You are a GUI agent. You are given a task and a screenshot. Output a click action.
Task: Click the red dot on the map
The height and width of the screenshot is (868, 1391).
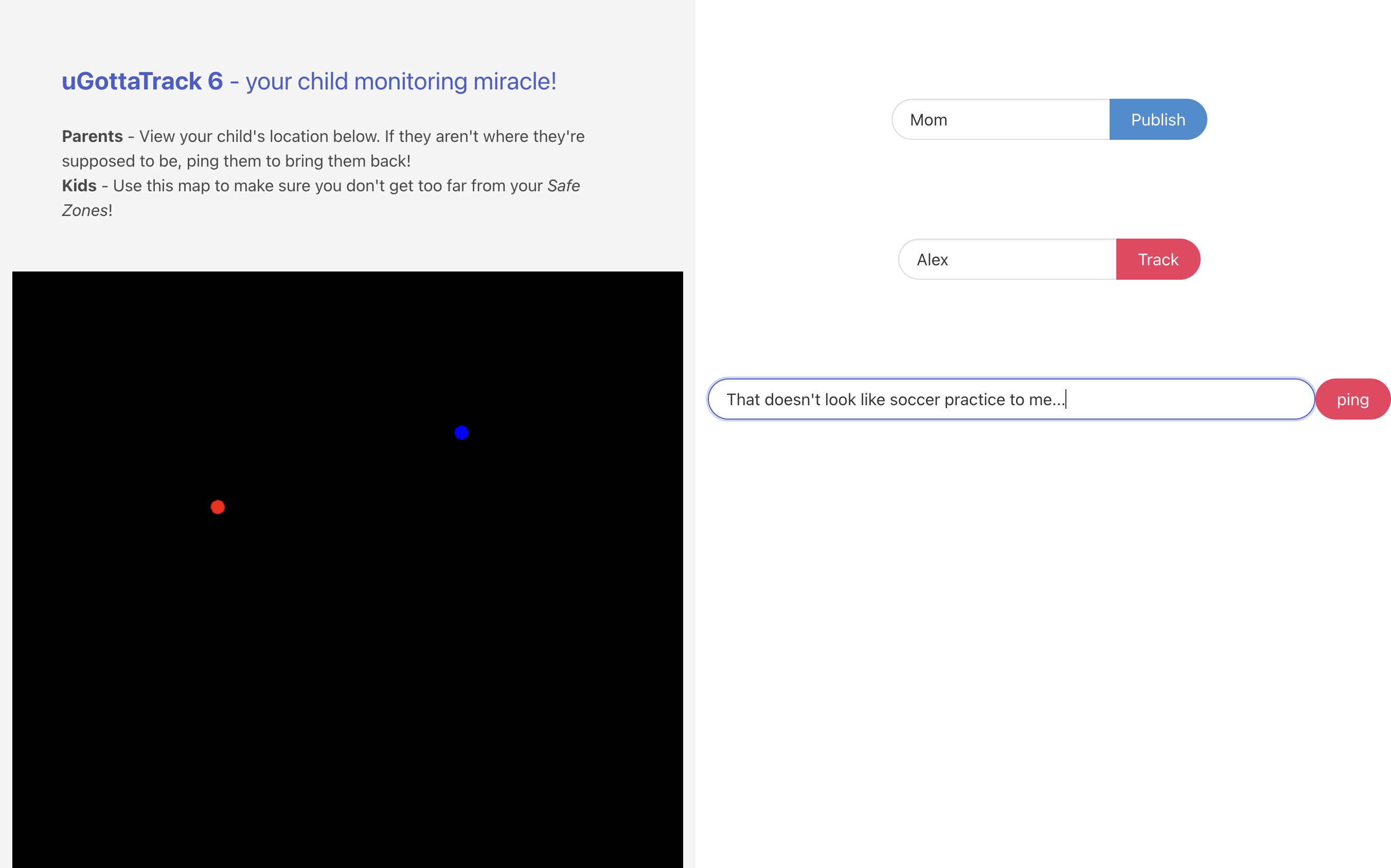[218, 507]
